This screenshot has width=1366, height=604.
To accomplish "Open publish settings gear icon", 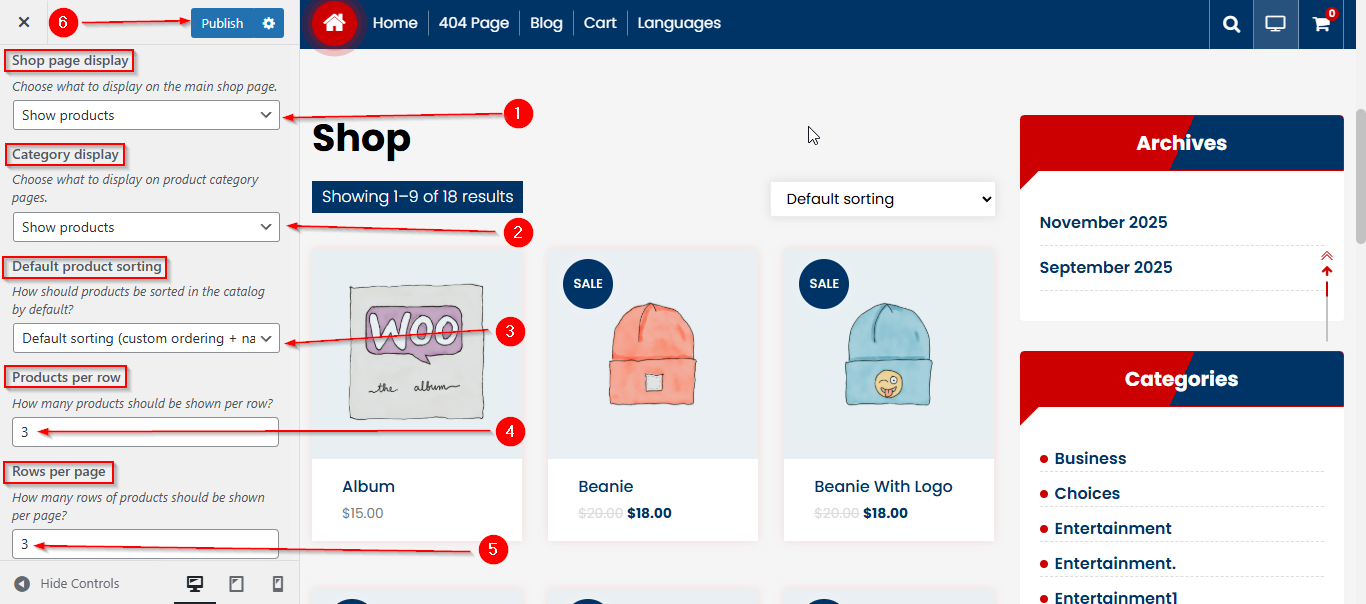I will 268,23.
